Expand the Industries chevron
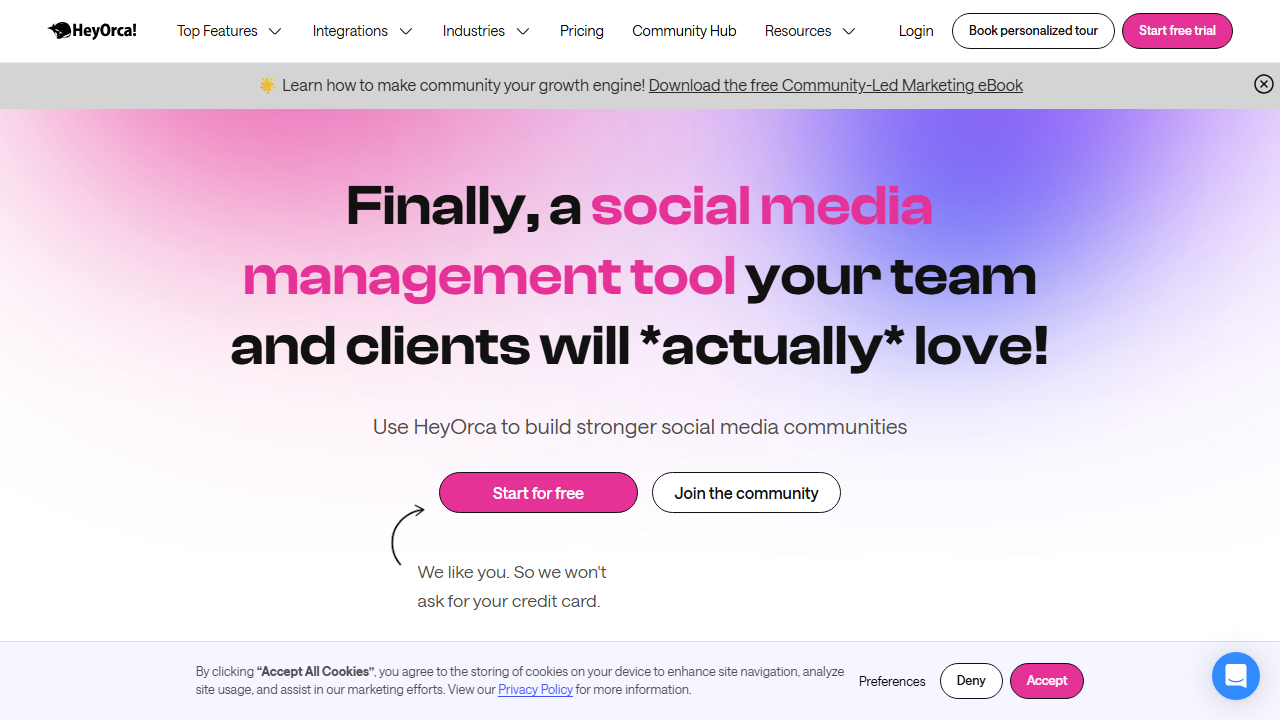The height and width of the screenshot is (720, 1280). pyautogui.click(x=523, y=31)
